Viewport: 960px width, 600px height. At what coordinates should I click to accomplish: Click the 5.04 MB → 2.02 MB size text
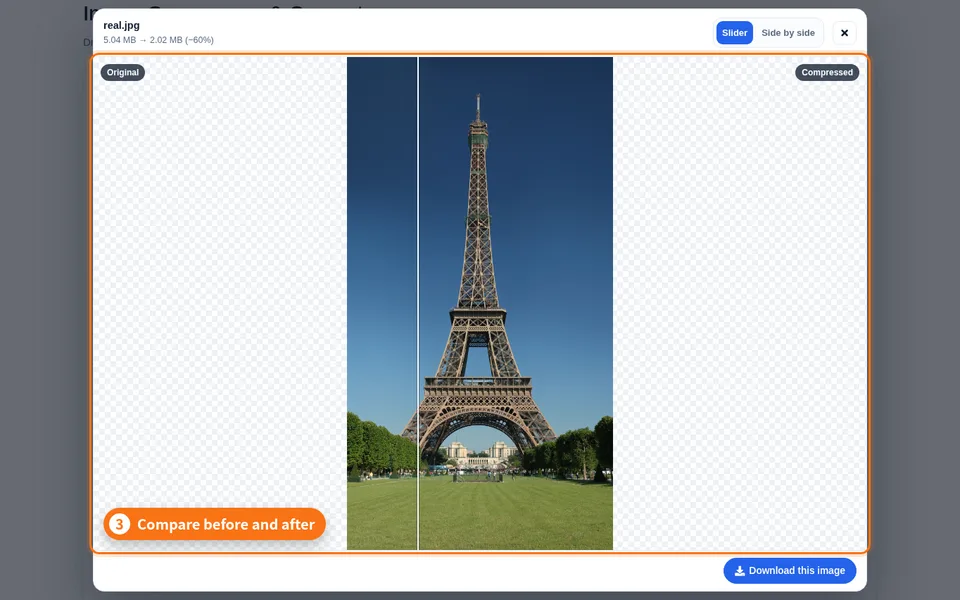[159, 40]
